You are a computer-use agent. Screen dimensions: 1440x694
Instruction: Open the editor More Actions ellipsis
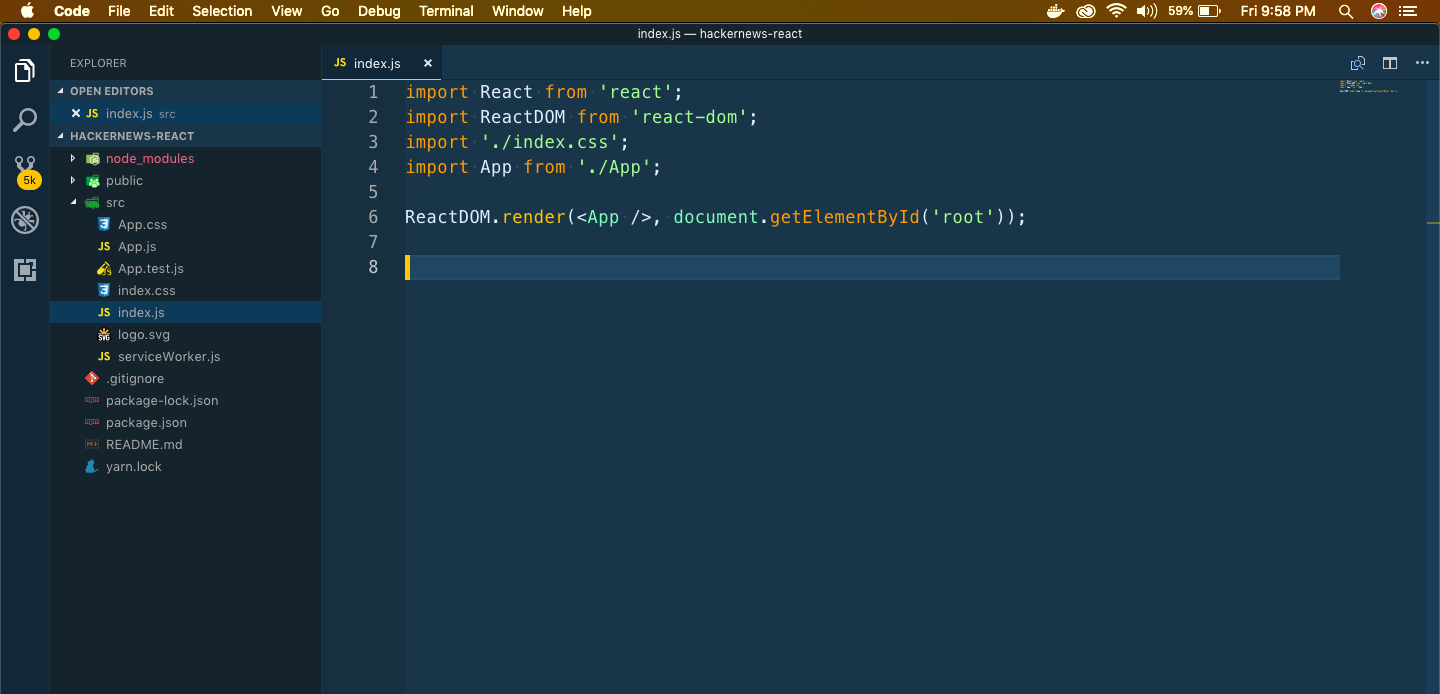pyautogui.click(x=1422, y=63)
